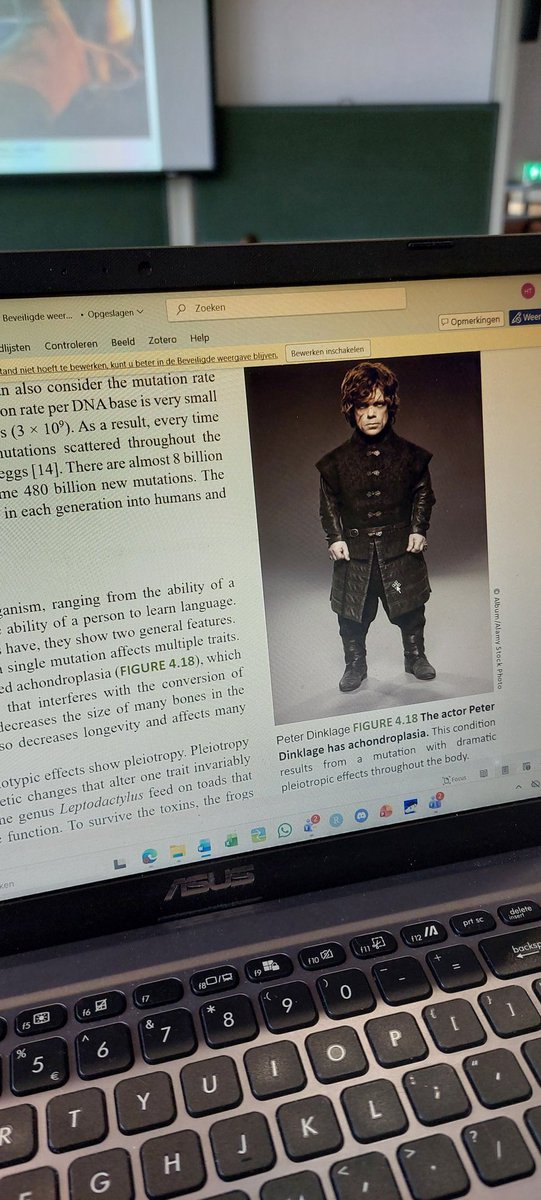Open Excel from the taskbar
541x1200 pixels.
tap(230, 840)
